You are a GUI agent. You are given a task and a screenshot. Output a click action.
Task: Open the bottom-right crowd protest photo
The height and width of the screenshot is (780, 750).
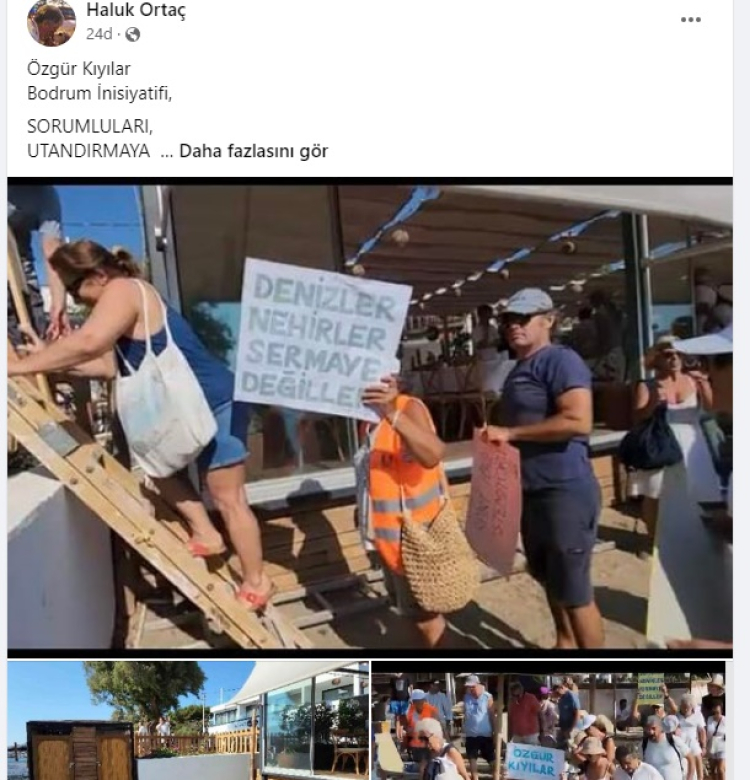click(549, 720)
